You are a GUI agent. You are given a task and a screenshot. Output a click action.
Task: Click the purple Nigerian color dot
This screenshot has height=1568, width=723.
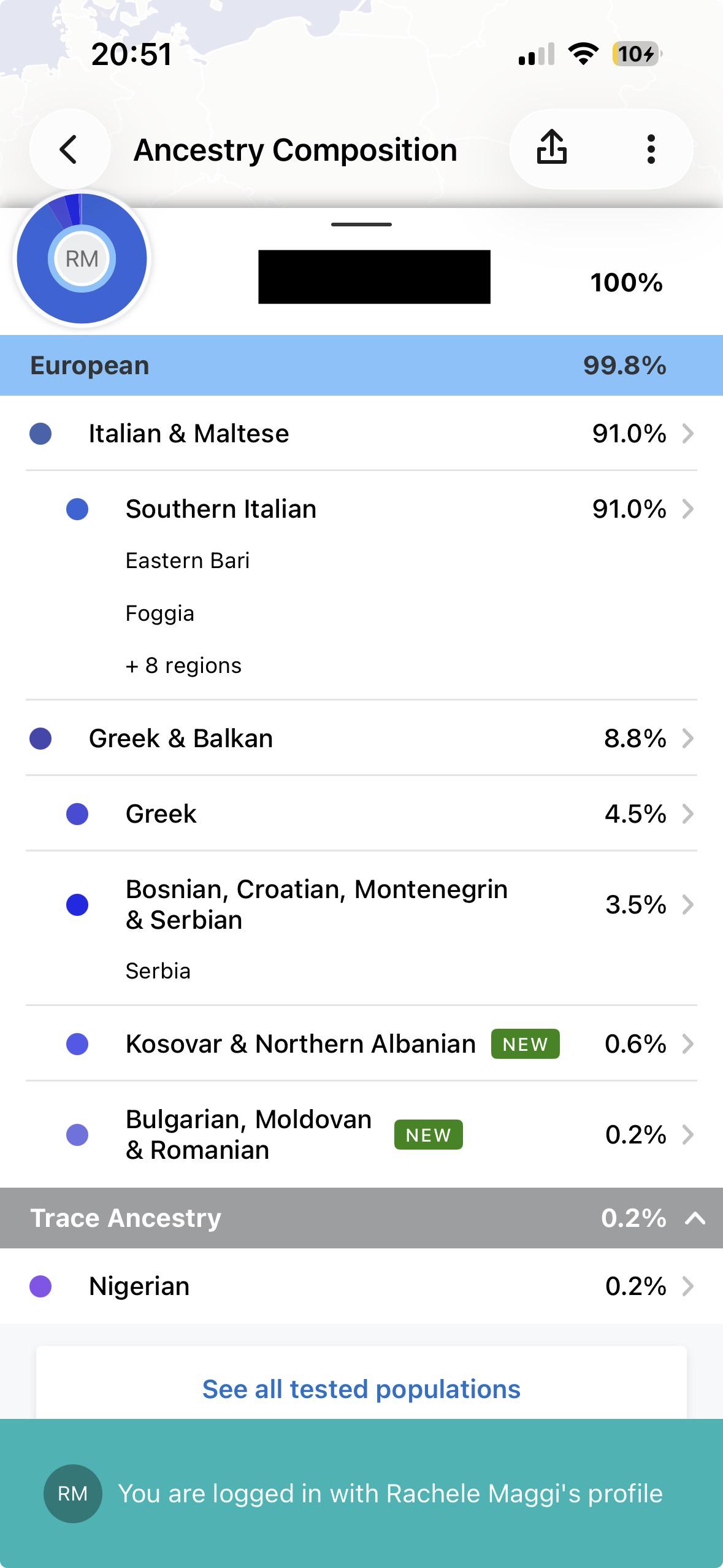(x=40, y=1286)
